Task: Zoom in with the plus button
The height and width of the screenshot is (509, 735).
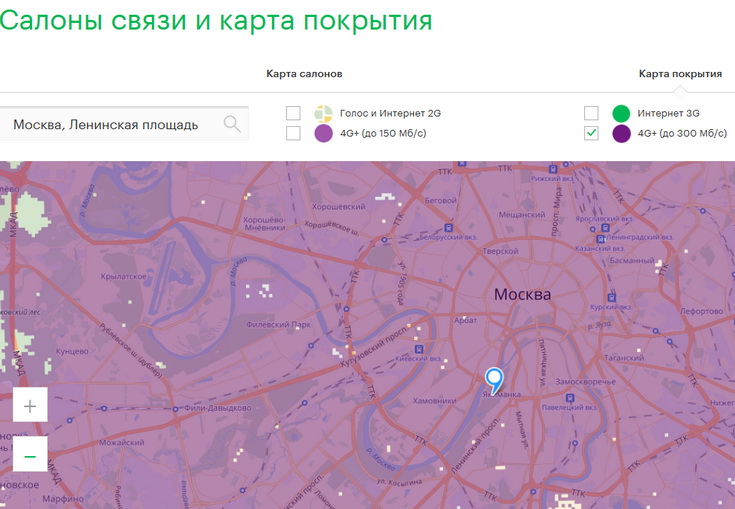Action: [x=30, y=406]
